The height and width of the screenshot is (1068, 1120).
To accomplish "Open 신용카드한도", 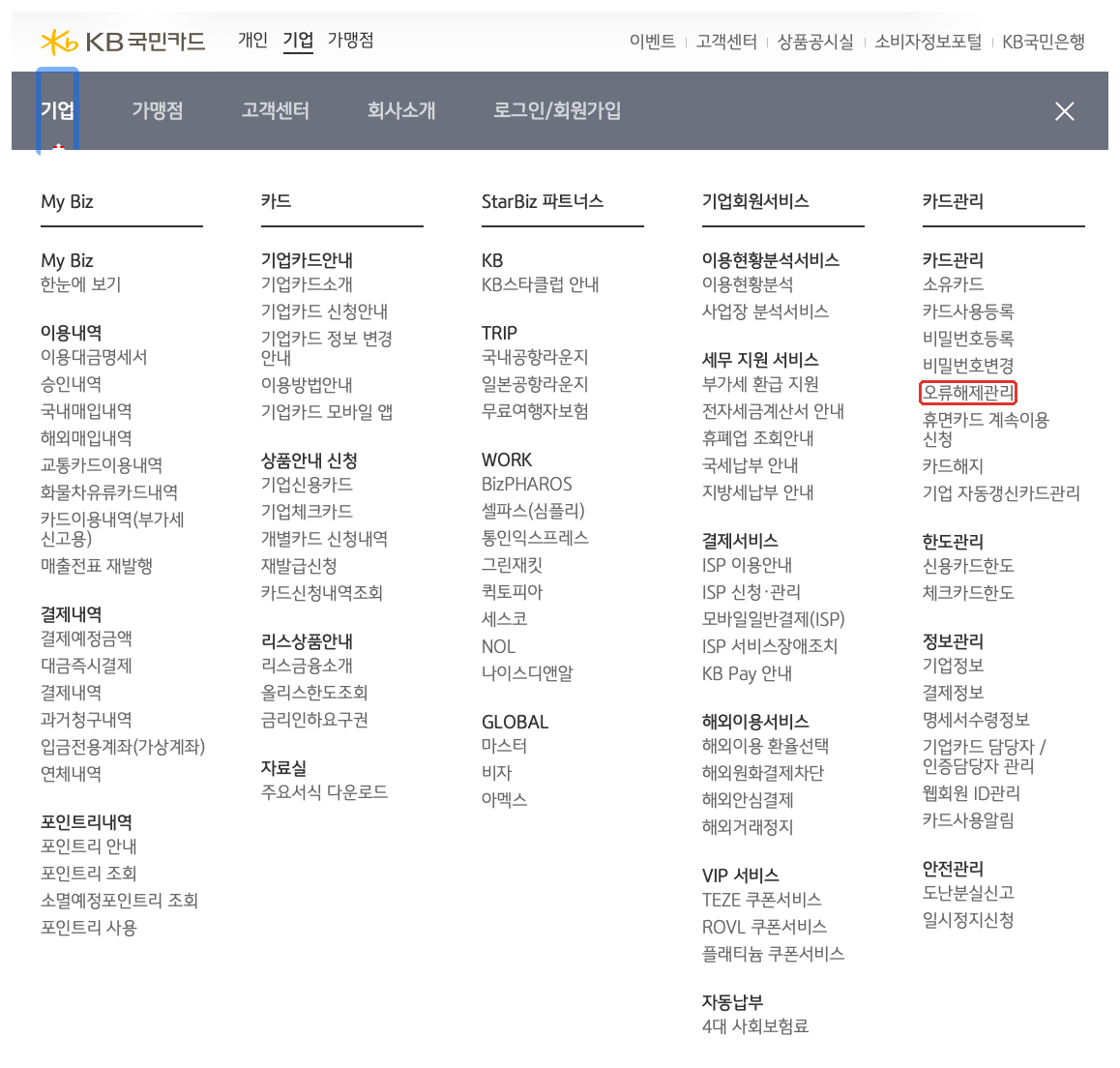I will [x=968, y=567].
